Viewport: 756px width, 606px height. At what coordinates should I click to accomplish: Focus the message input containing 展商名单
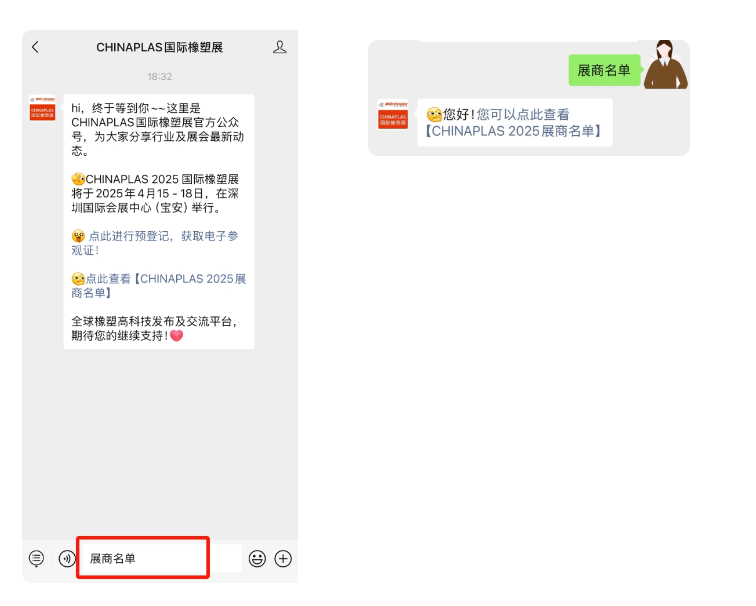pos(143,558)
